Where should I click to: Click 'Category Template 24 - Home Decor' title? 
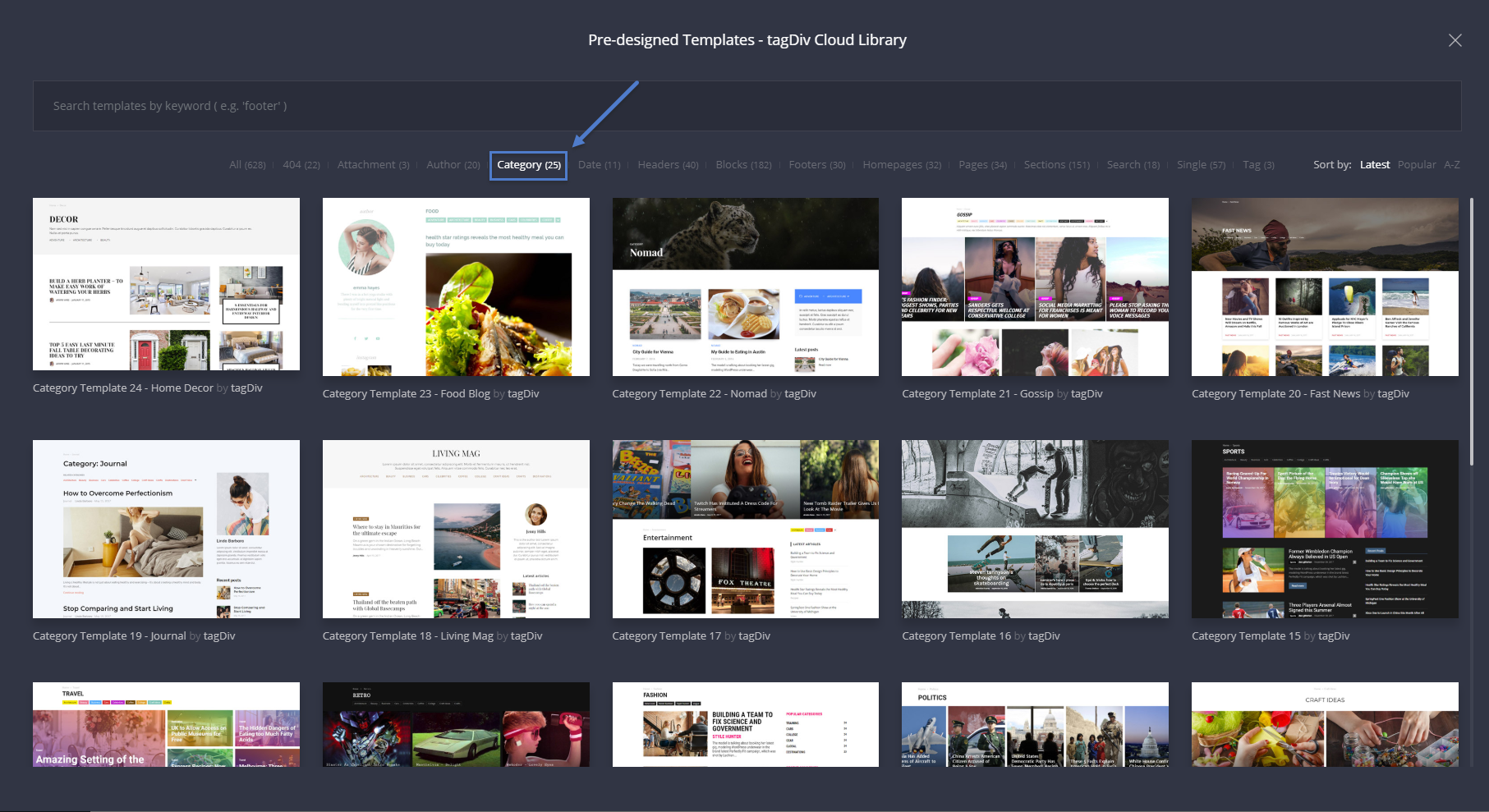(123, 388)
